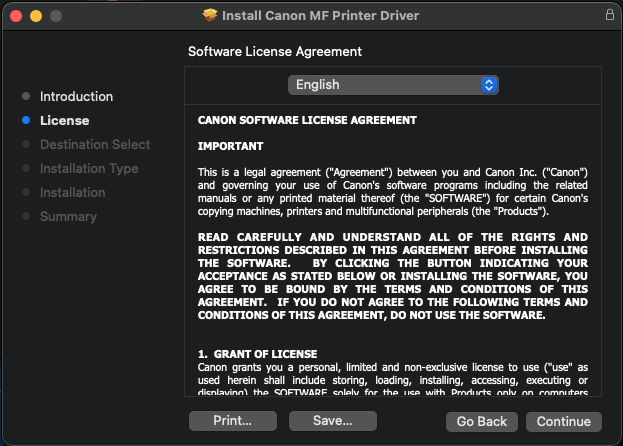Image resolution: width=623 pixels, height=446 pixels.
Task: Click the Installation step in the sidebar
Action: [72, 193]
